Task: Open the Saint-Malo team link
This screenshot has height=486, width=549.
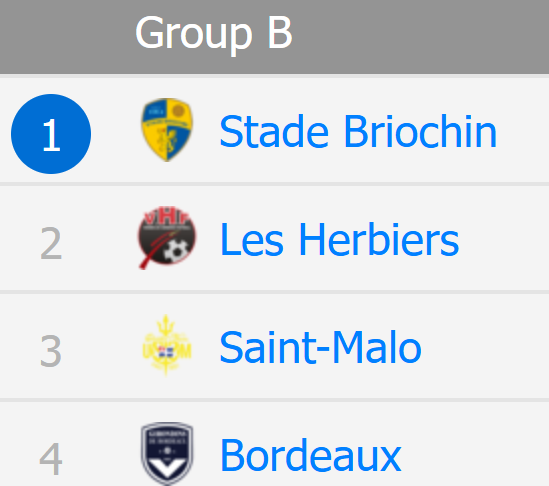Action: 320,347
